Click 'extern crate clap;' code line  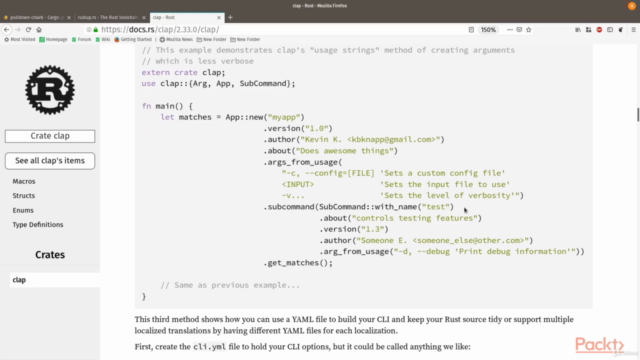pos(183,72)
